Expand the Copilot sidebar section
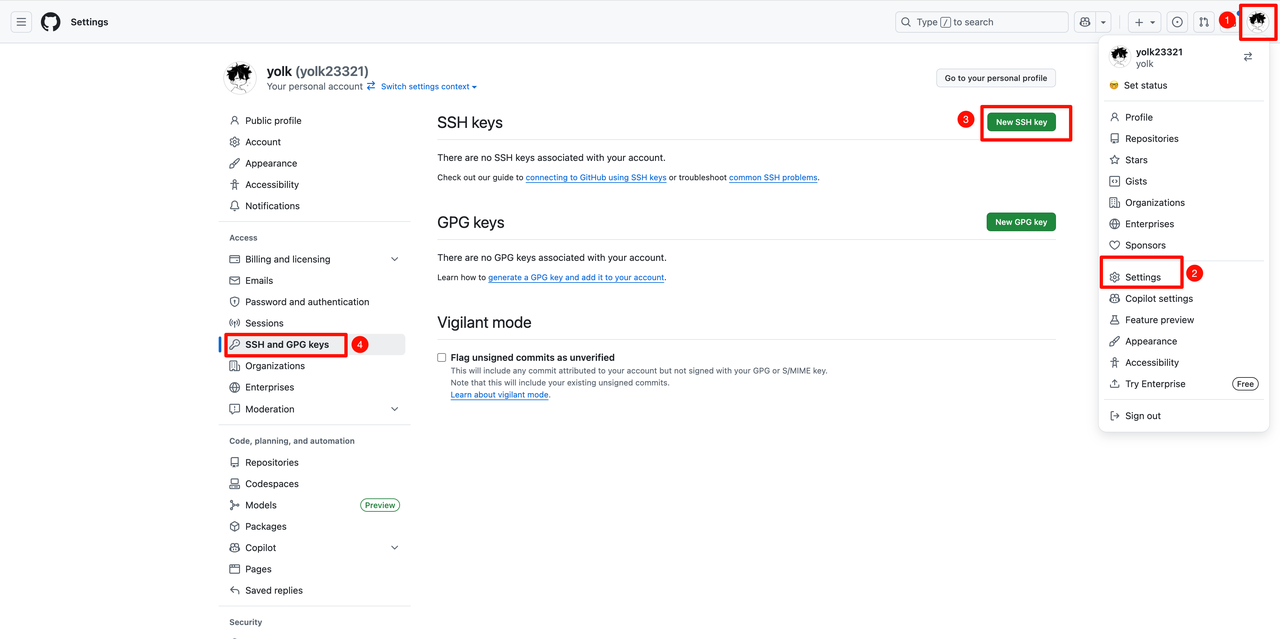1280x639 pixels. tap(394, 548)
